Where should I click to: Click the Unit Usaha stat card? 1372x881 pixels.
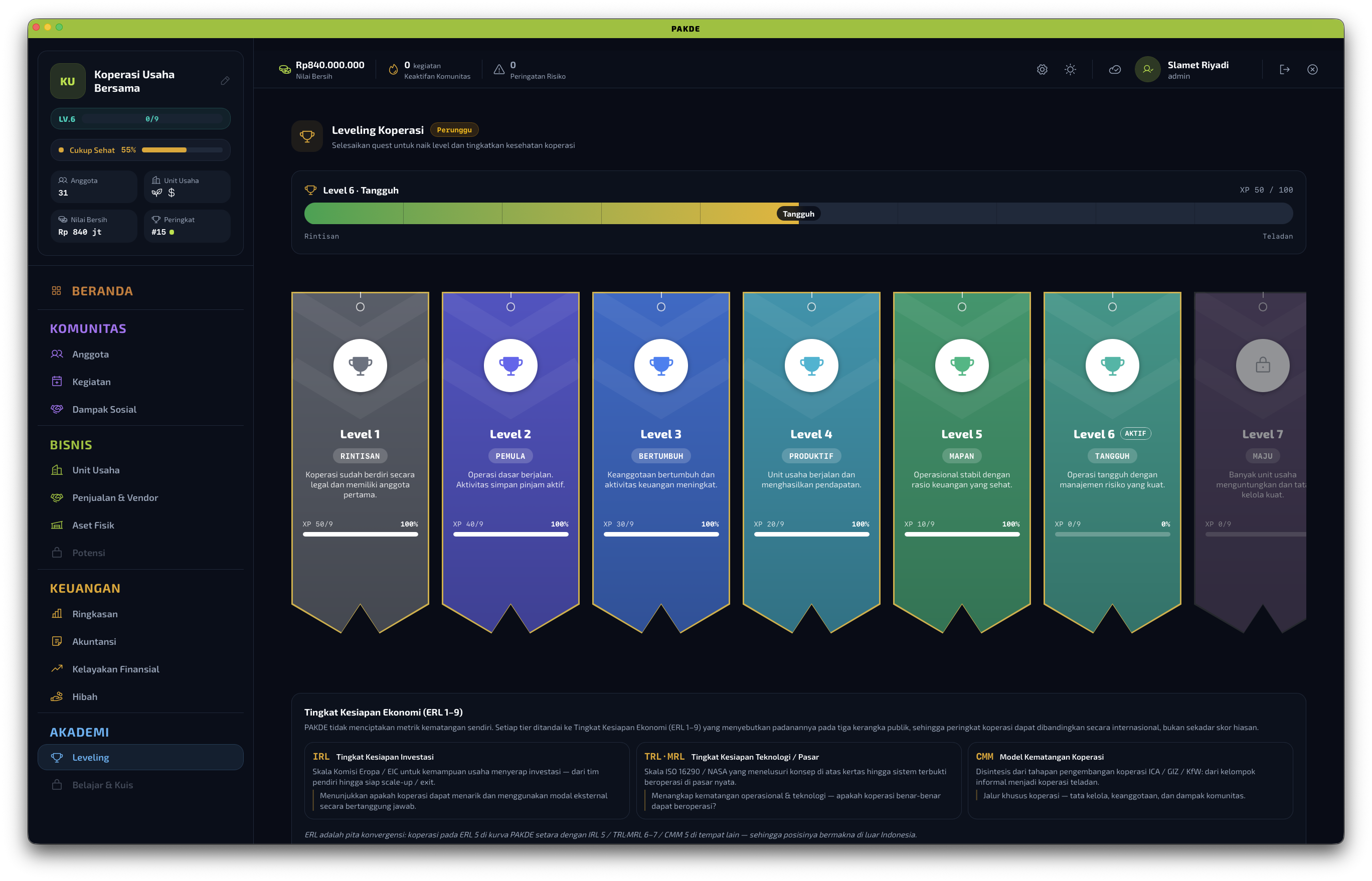[x=187, y=187]
